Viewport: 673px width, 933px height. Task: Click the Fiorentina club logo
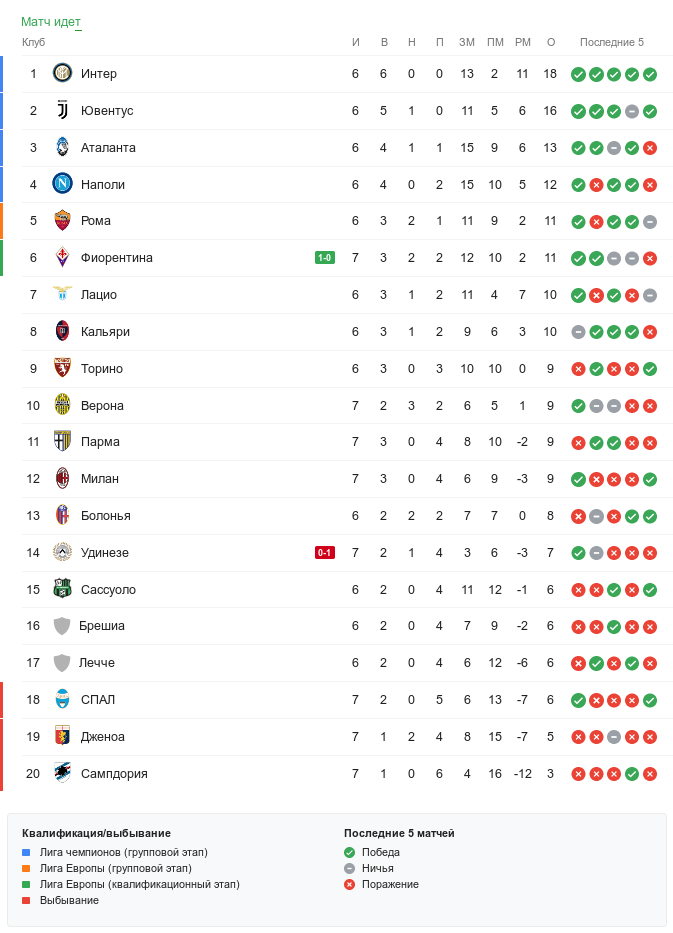point(62,258)
